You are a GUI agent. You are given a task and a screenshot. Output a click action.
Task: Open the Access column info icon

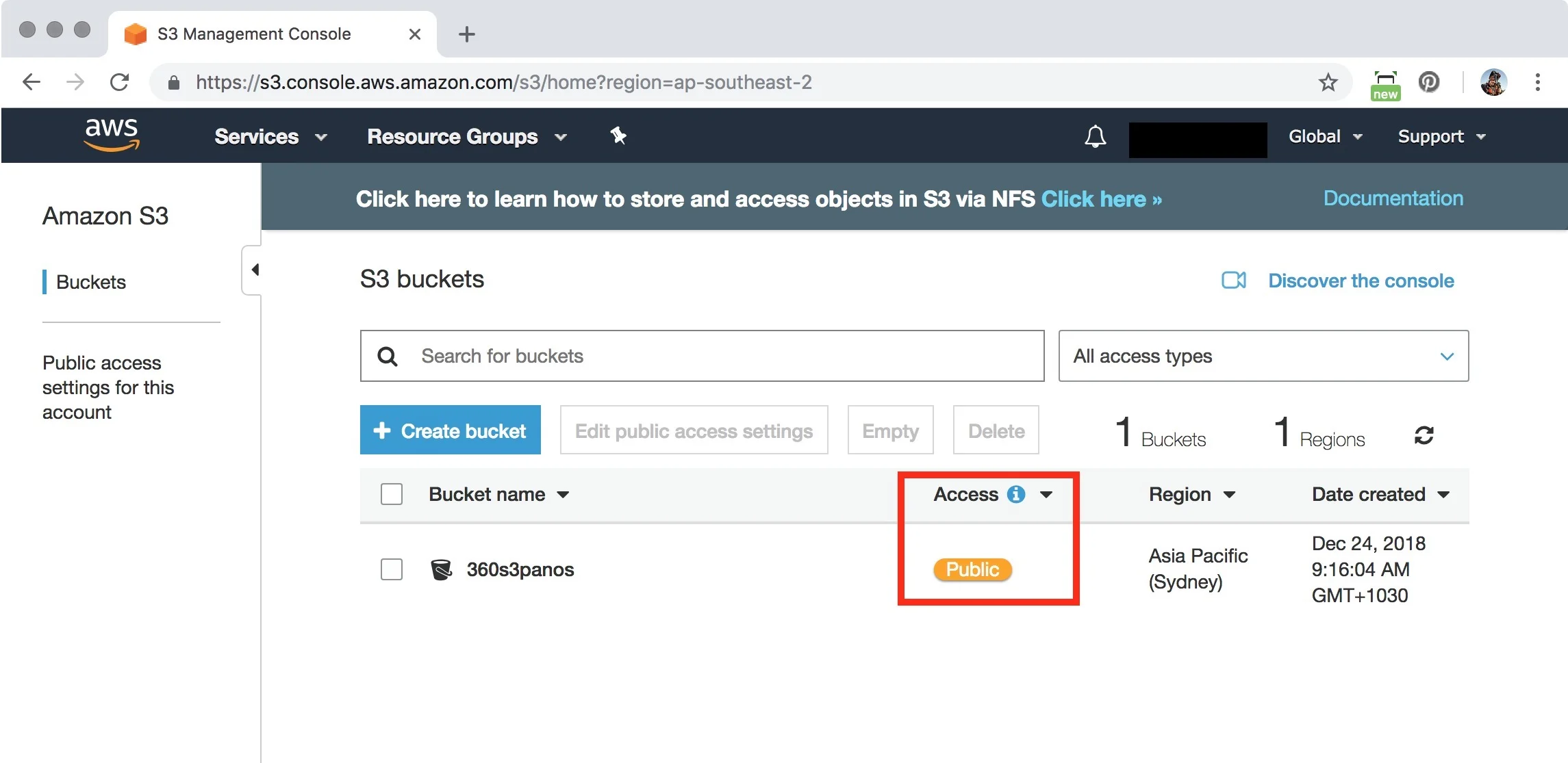pyautogui.click(x=1016, y=494)
